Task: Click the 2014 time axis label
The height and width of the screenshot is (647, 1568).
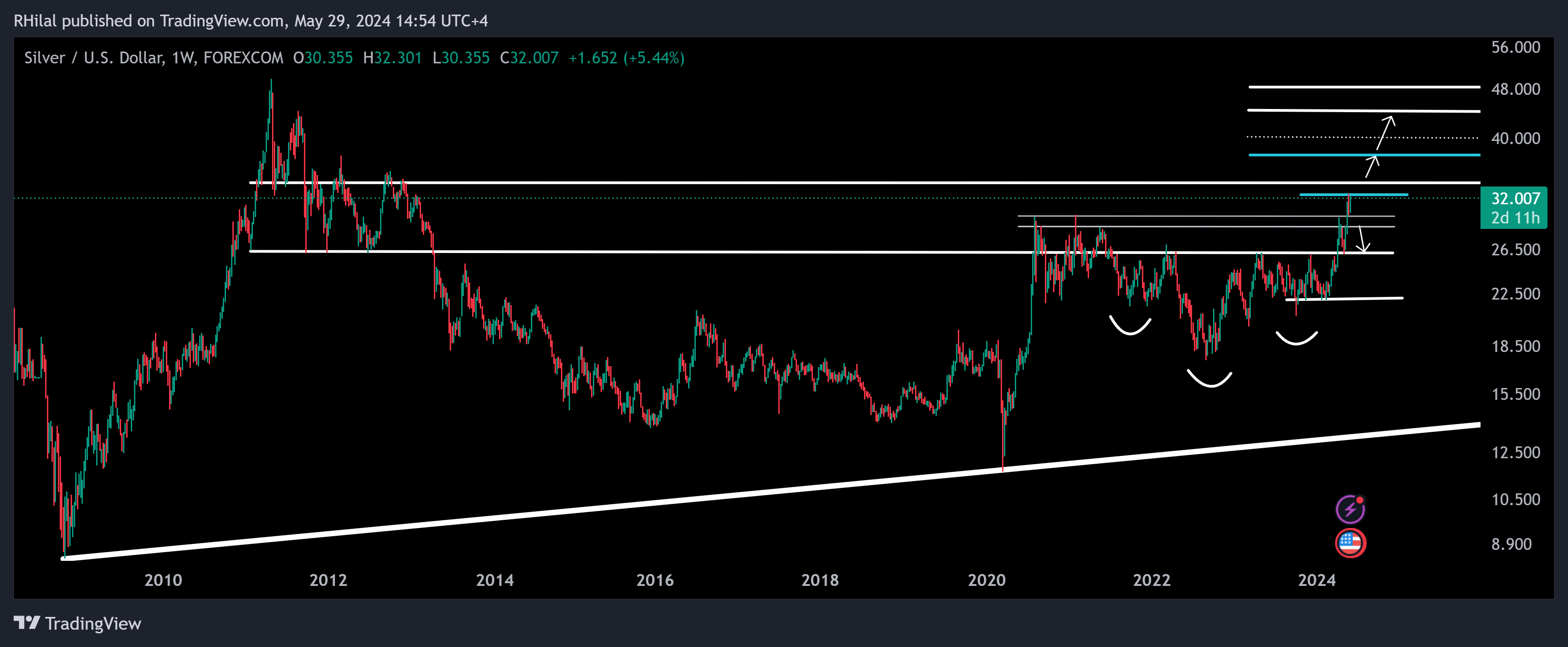Action: [x=494, y=580]
